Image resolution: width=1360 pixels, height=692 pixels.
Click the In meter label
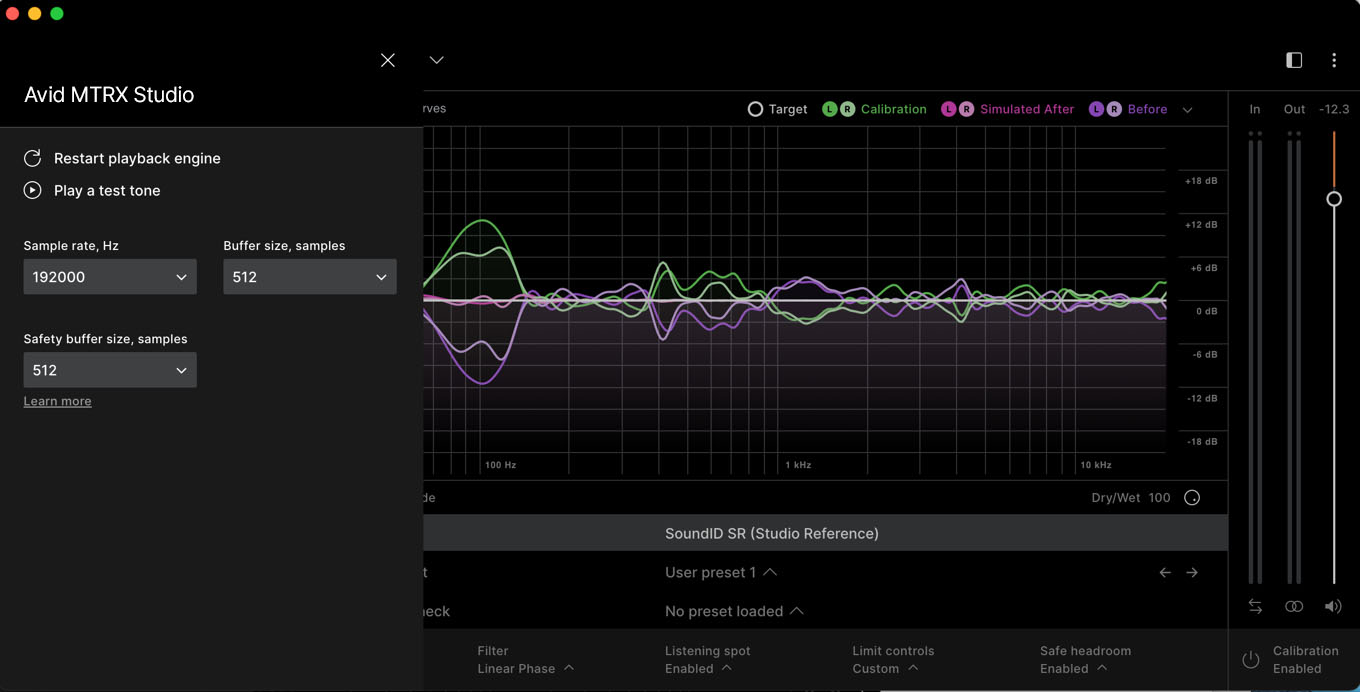[x=1255, y=109]
